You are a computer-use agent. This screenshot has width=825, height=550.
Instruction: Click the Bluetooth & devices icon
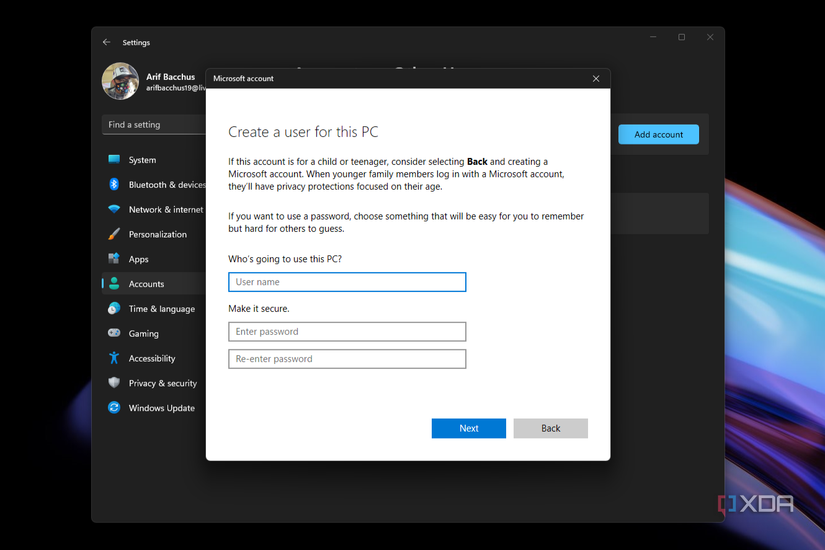114,185
